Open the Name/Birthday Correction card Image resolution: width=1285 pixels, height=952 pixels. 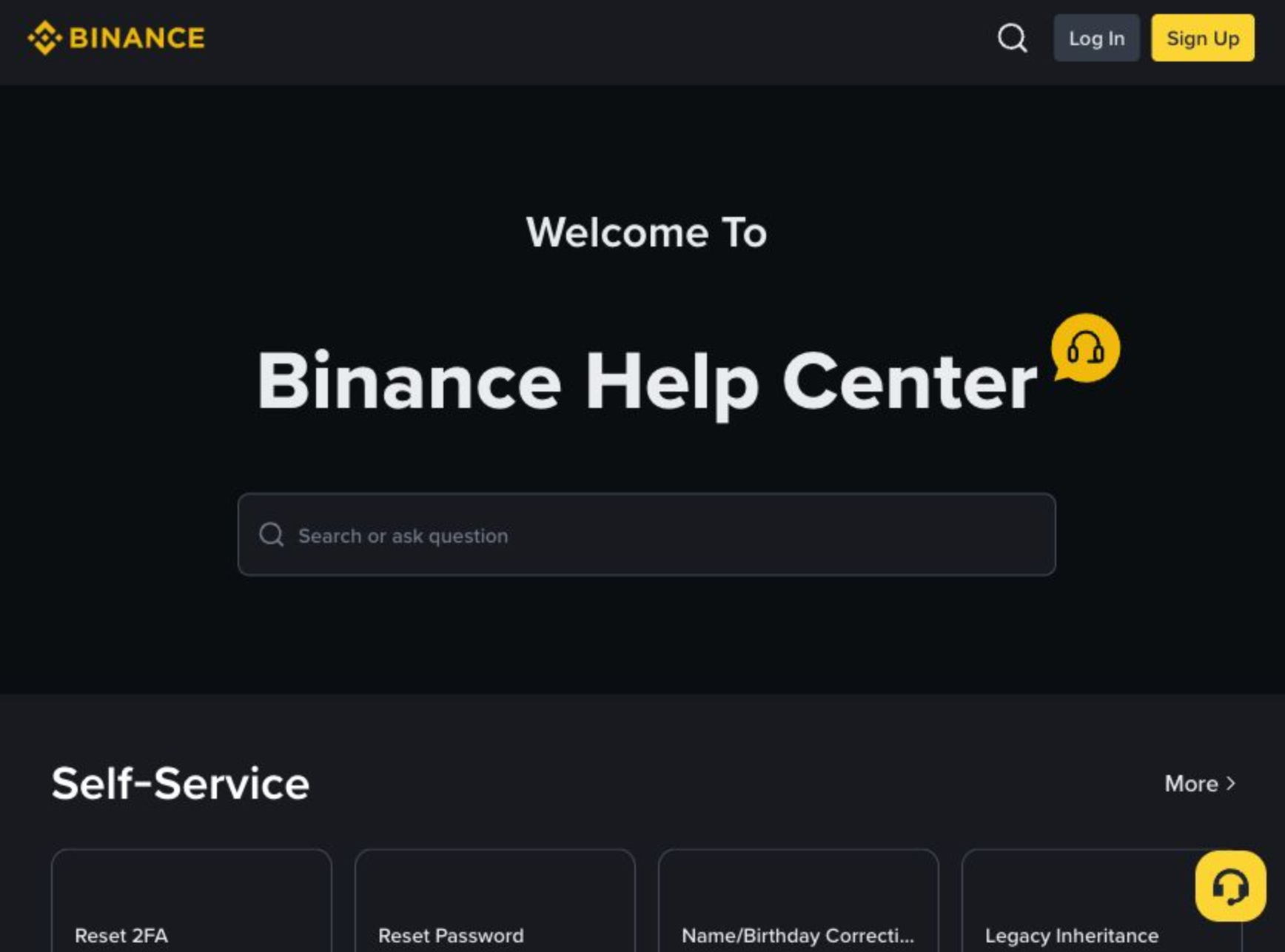pos(799,900)
